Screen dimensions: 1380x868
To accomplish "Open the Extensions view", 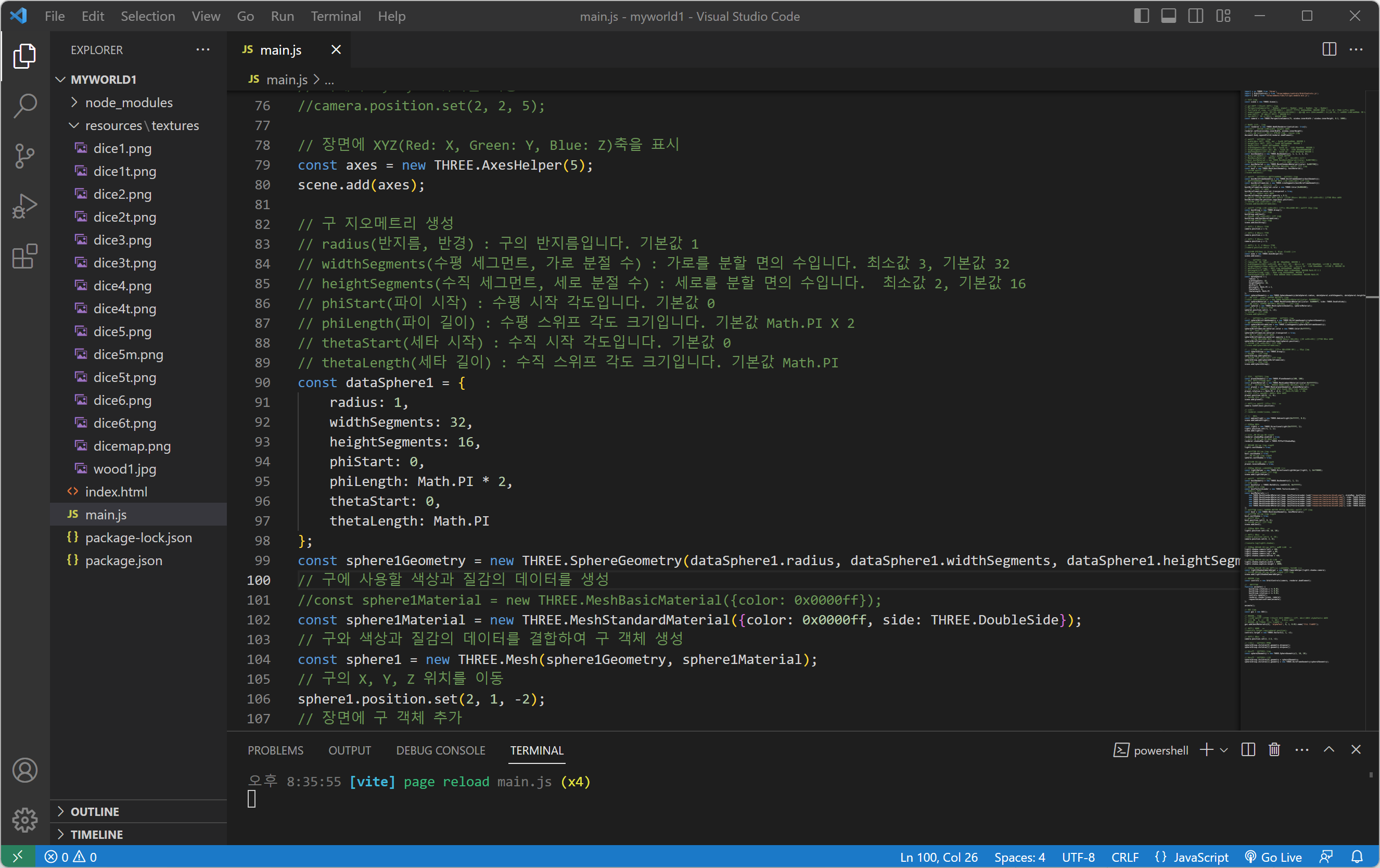I will click(24, 256).
